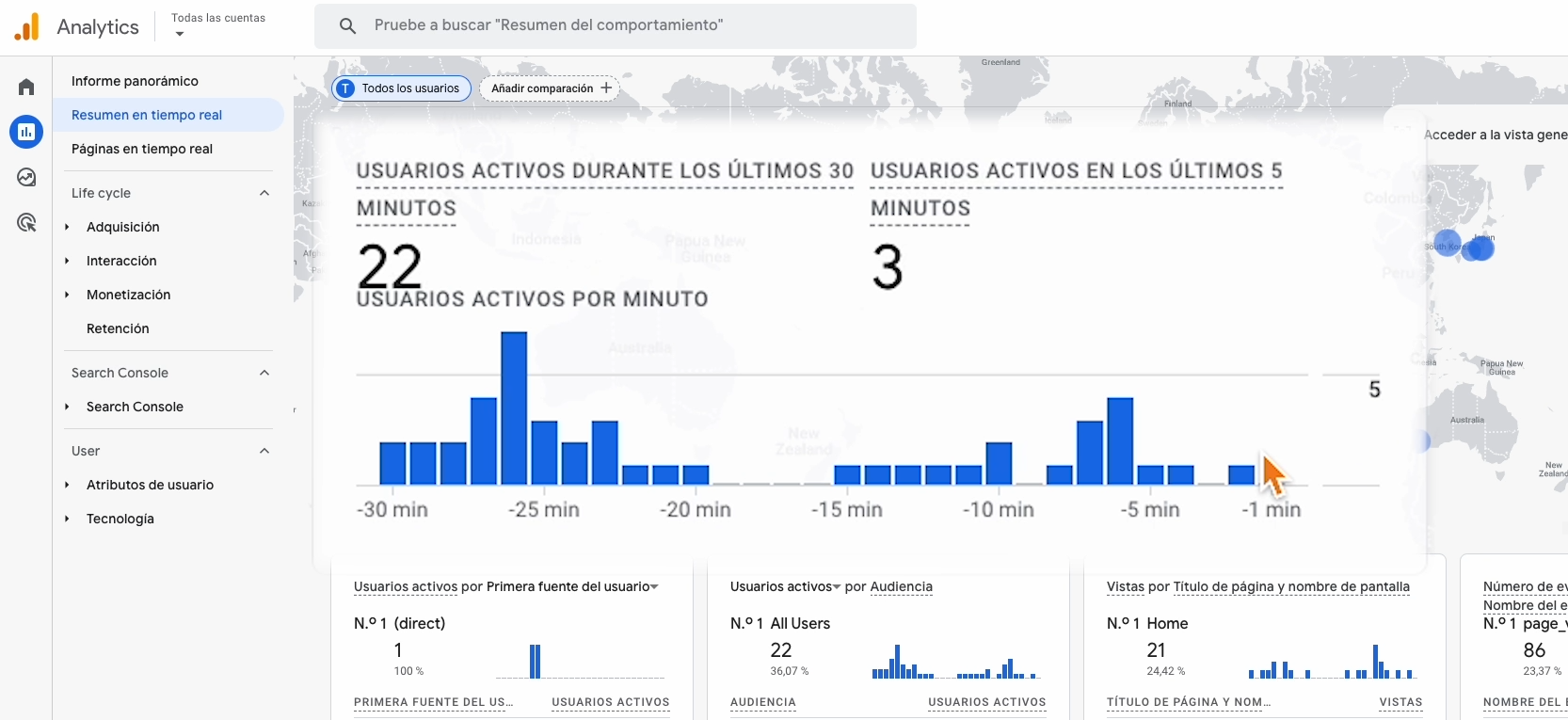Click the VISTAS column header
This screenshot has height=720, width=1568.
(x=1400, y=702)
